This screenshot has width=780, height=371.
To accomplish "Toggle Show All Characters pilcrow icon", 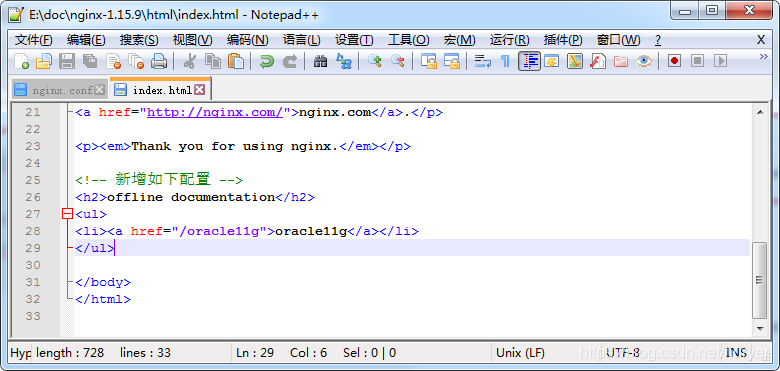I will tap(505, 61).
